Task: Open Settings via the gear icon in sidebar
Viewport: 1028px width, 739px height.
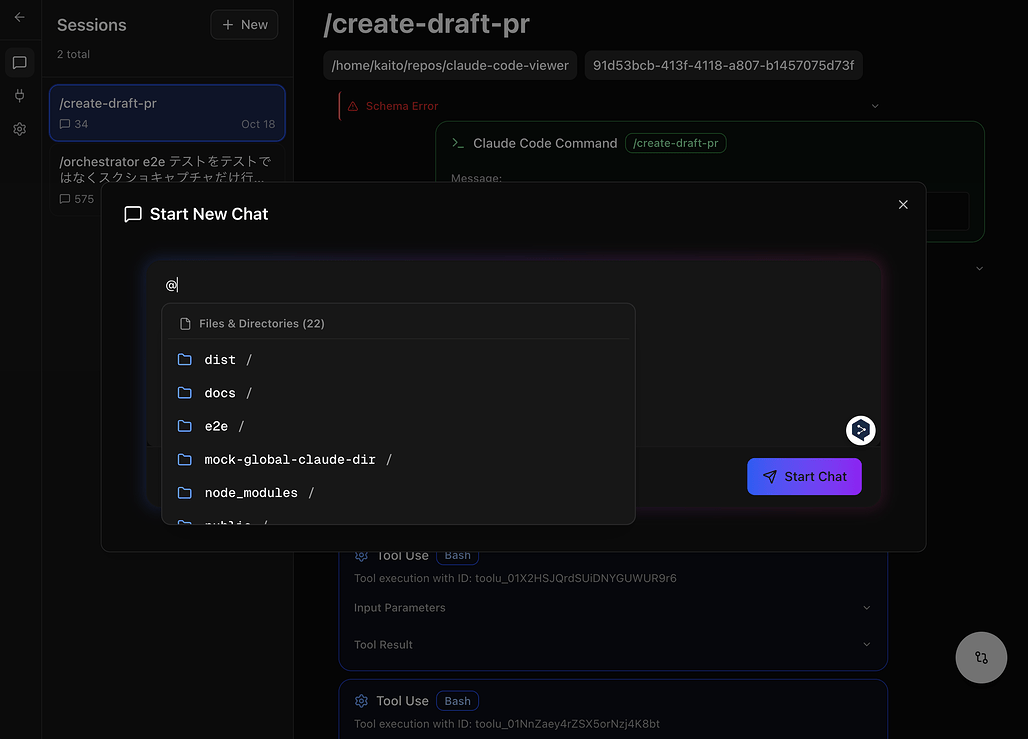Action: tap(19, 128)
